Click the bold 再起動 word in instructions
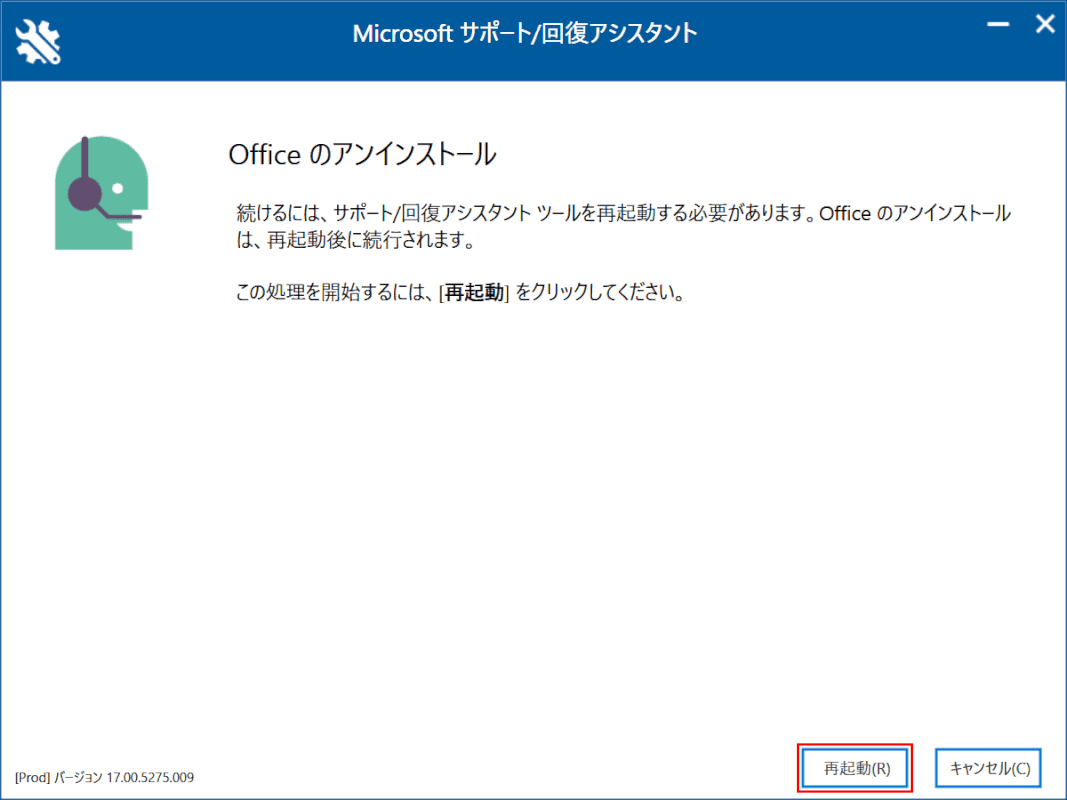The height and width of the screenshot is (800, 1067). tap(474, 293)
